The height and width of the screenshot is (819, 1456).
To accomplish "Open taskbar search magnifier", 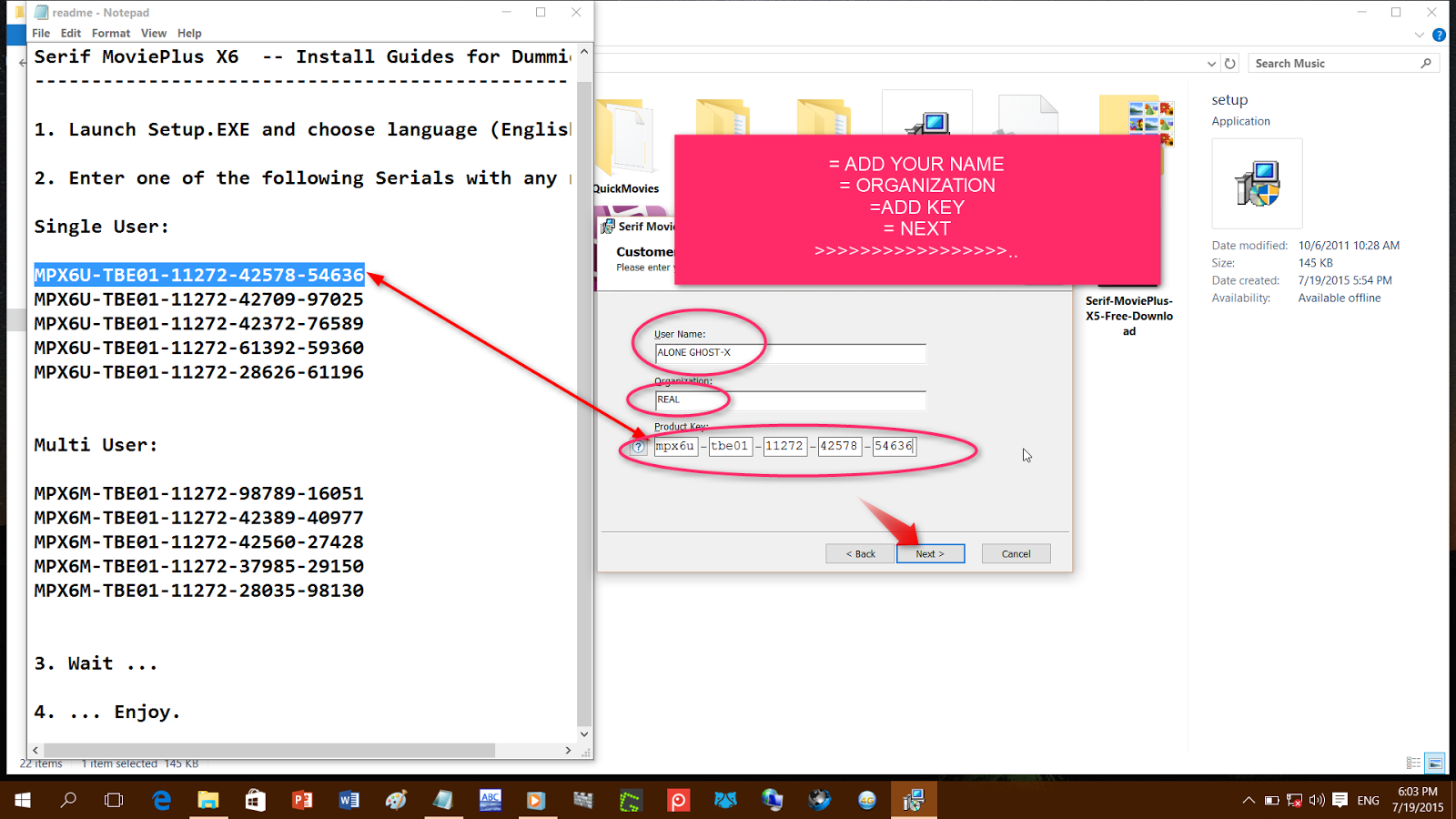I will (68, 800).
